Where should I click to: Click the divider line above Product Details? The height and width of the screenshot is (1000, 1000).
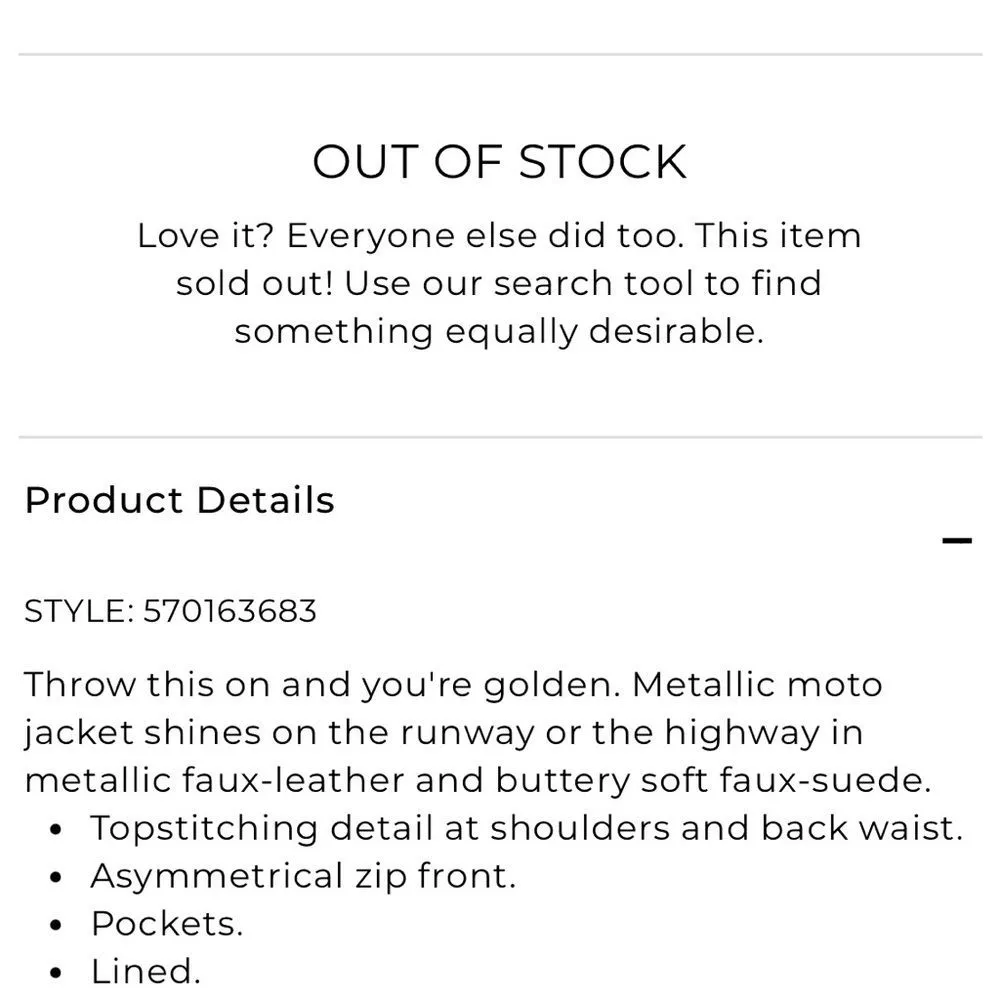tap(499, 437)
